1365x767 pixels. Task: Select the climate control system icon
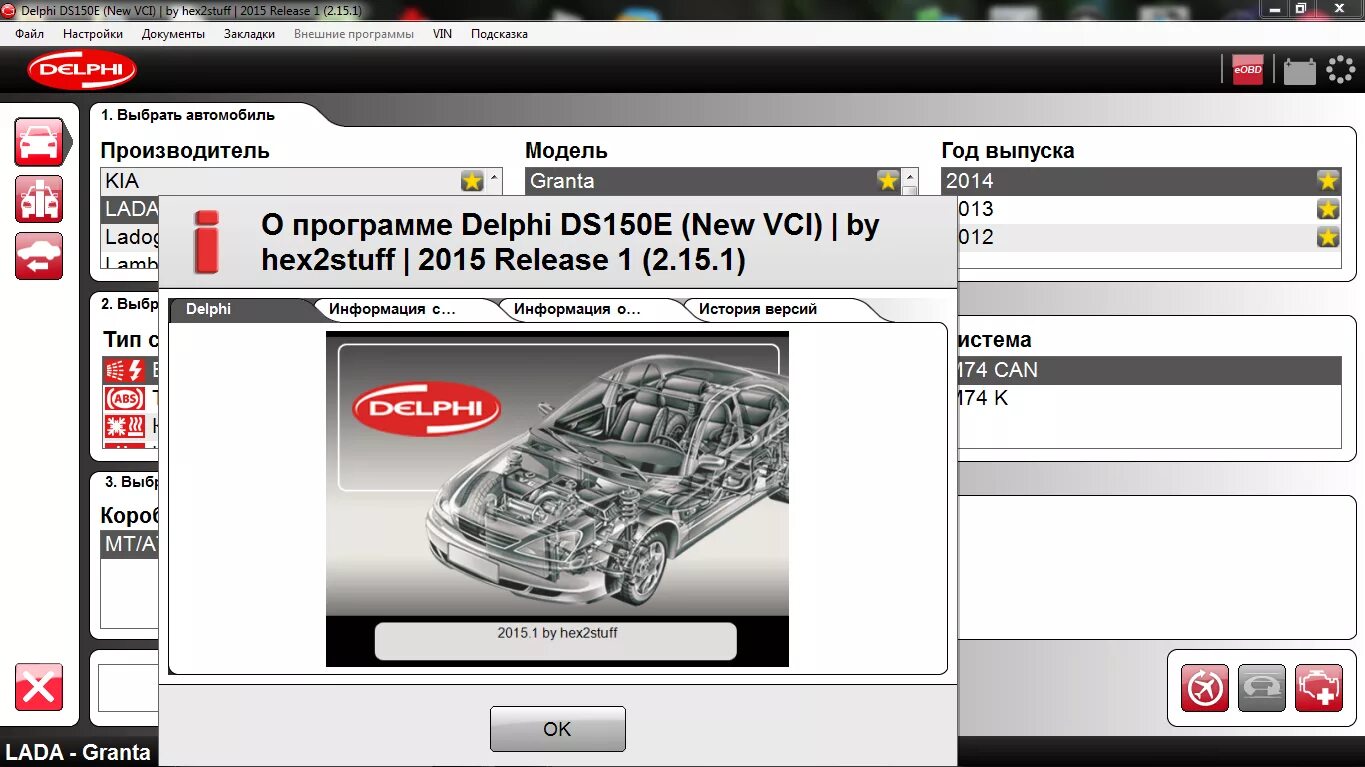click(125, 427)
